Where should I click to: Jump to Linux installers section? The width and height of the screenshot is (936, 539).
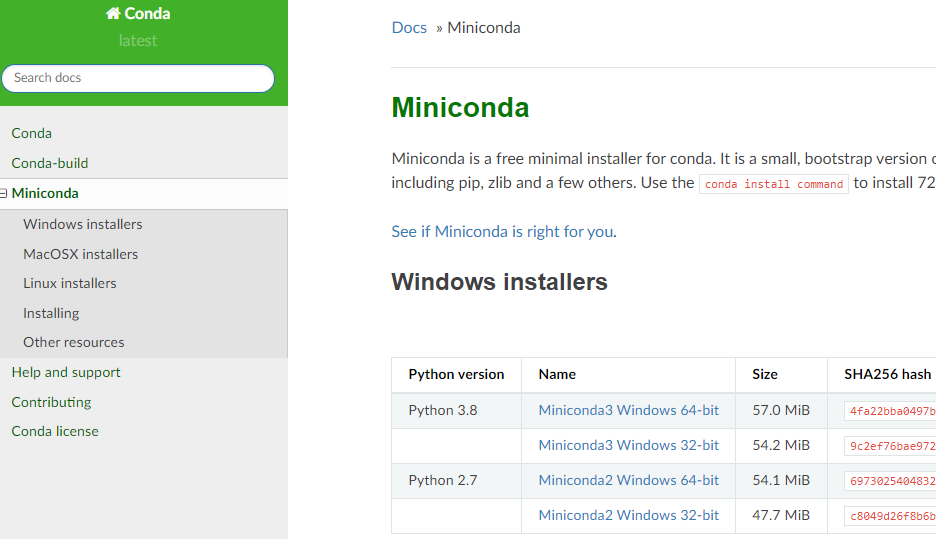point(70,283)
